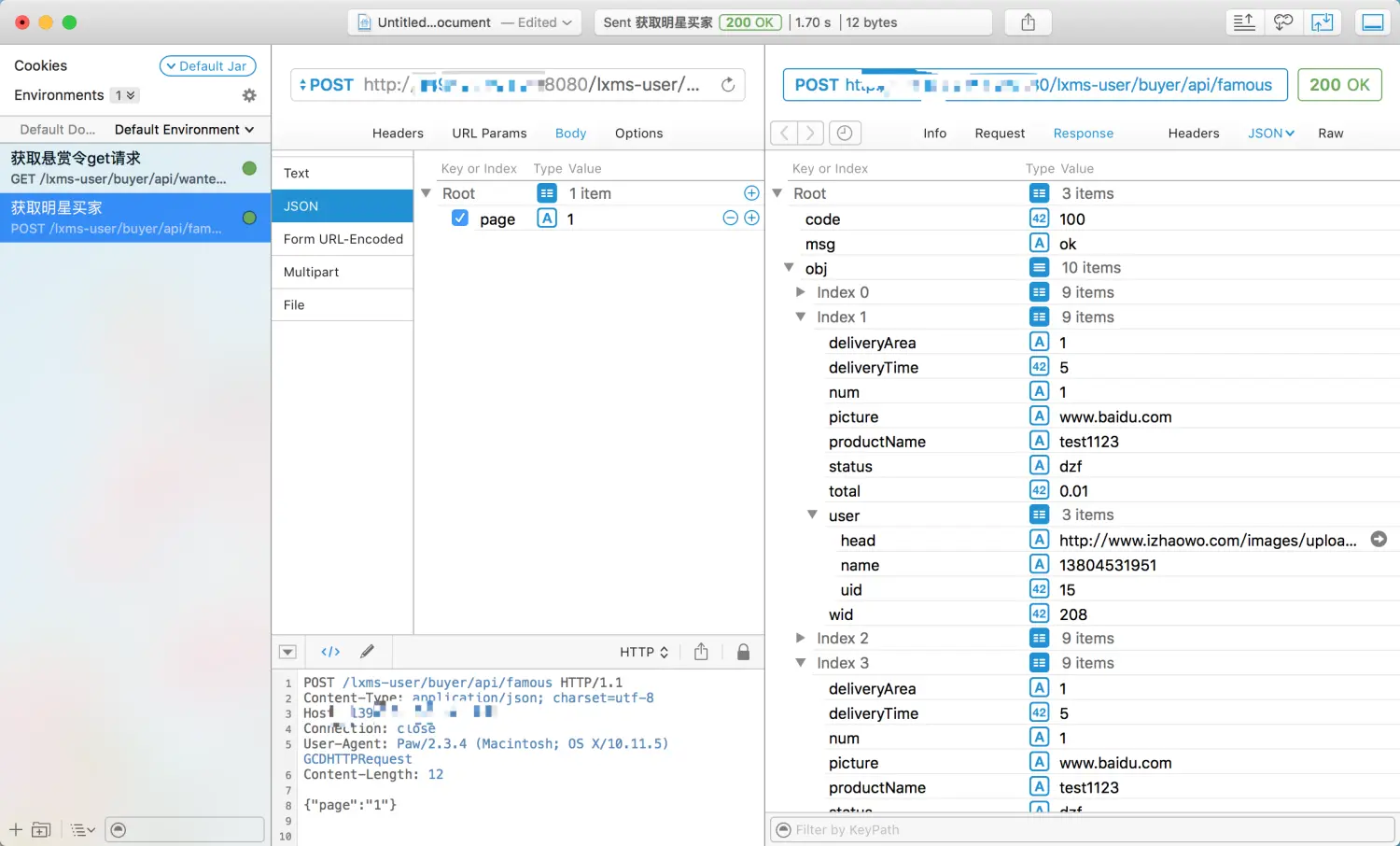Open the Default Environment selector

(x=184, y=130)
